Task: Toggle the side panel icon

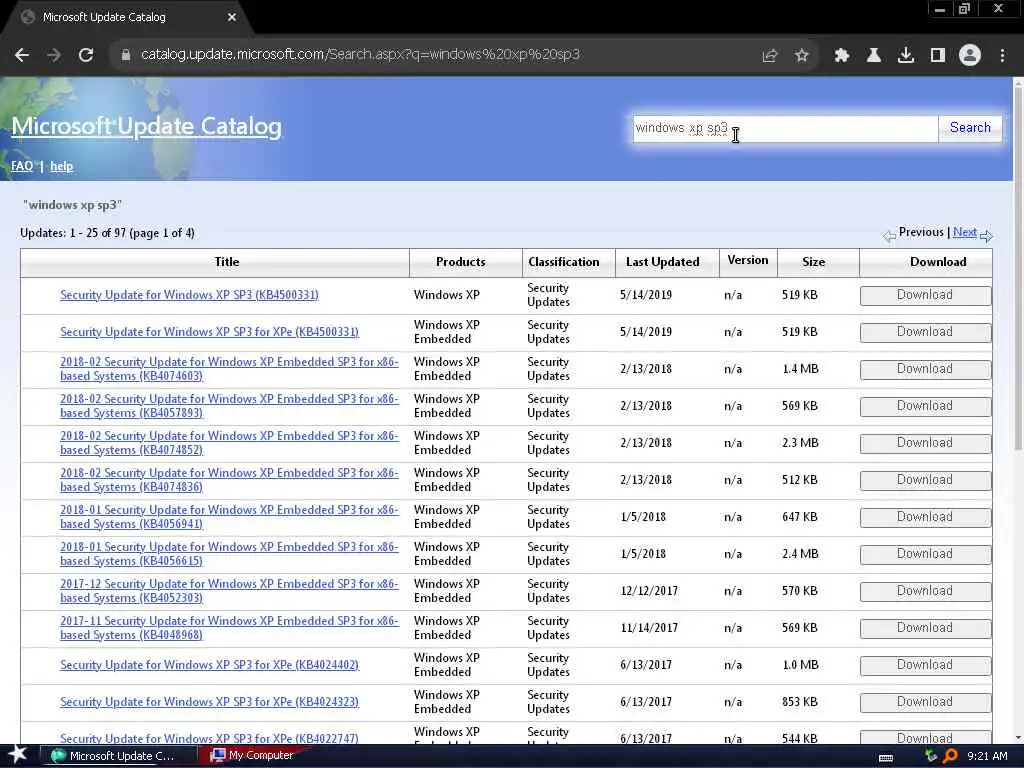Action: point(938,56)
